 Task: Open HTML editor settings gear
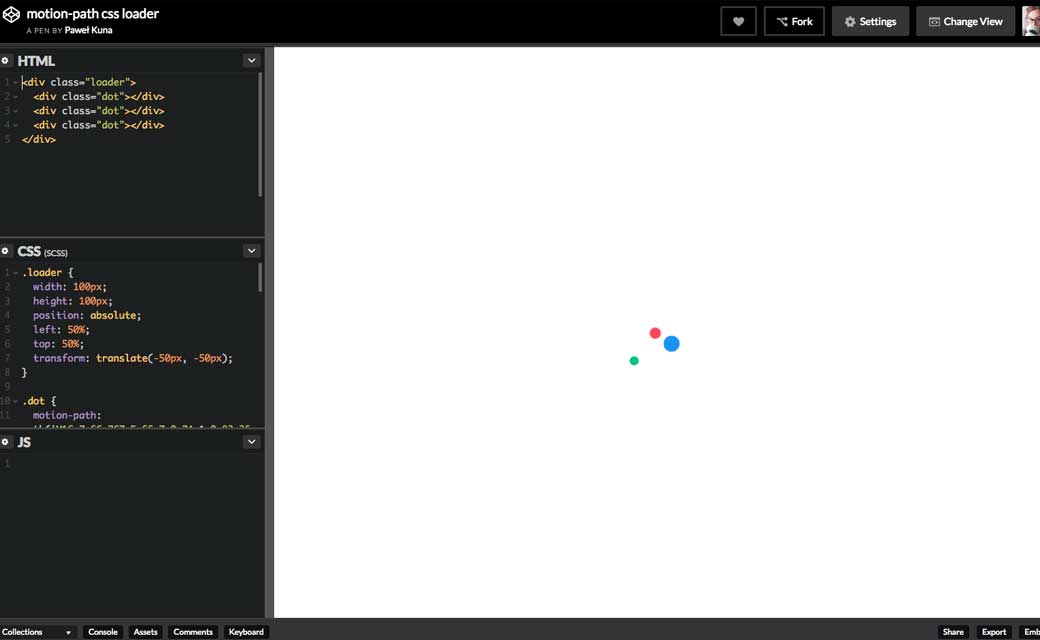point(5,60)
